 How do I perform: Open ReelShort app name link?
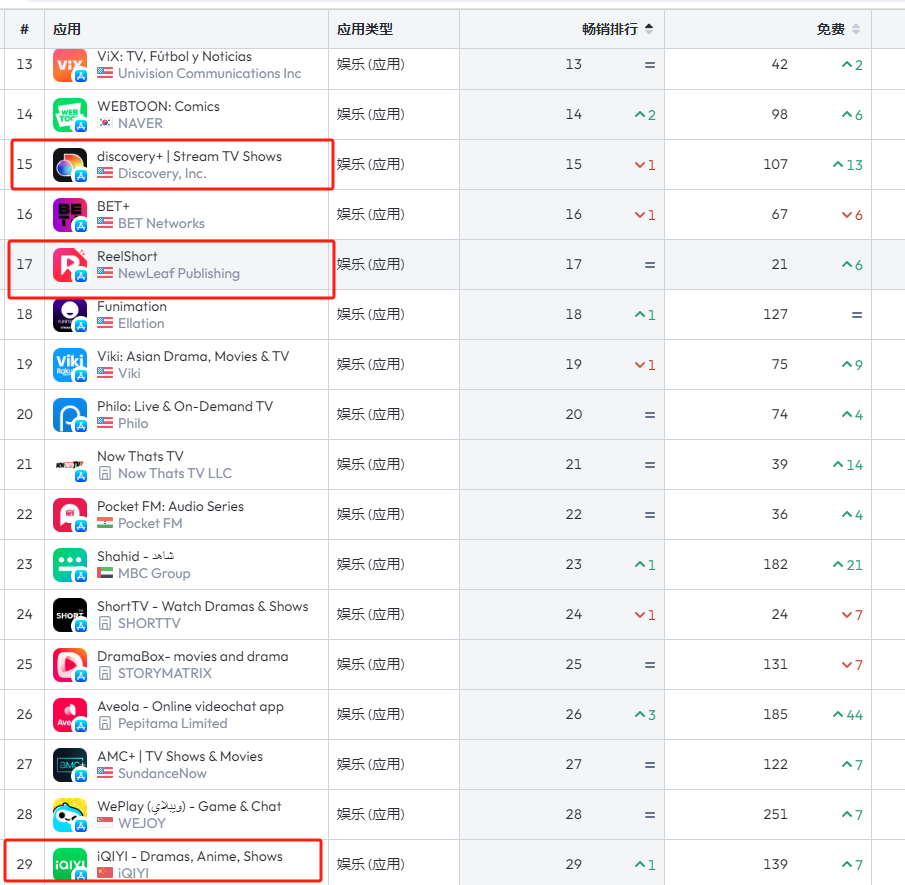(127, 256)
